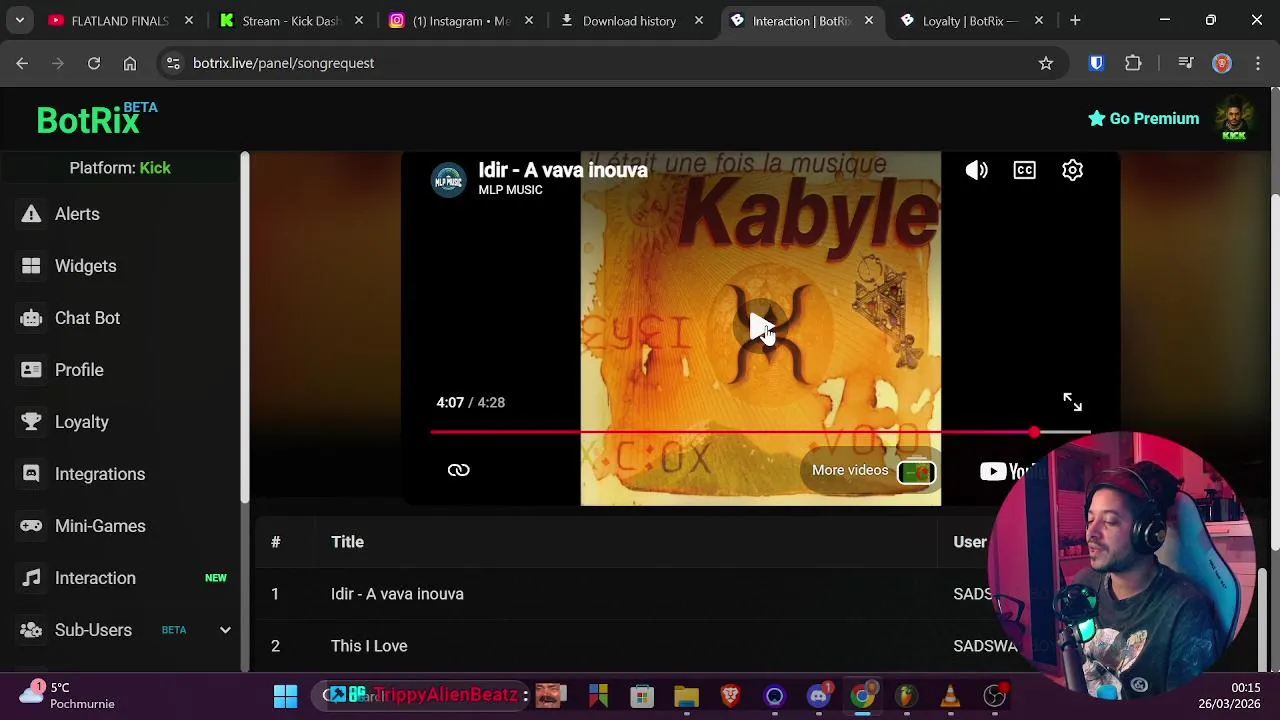Viewport: 1280px width, 720px height.
Task: Open the Chrome extensions puzzle icon
Action: [x=1133, y=63]
